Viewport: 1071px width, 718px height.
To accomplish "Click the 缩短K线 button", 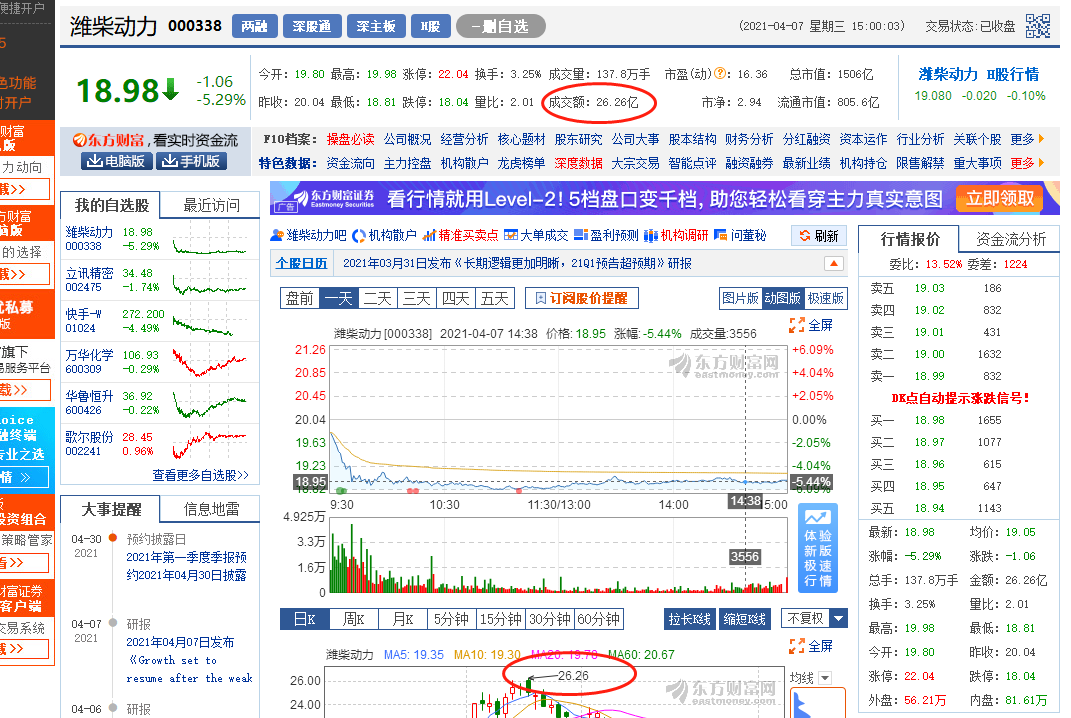I will (x=745, y=619).
